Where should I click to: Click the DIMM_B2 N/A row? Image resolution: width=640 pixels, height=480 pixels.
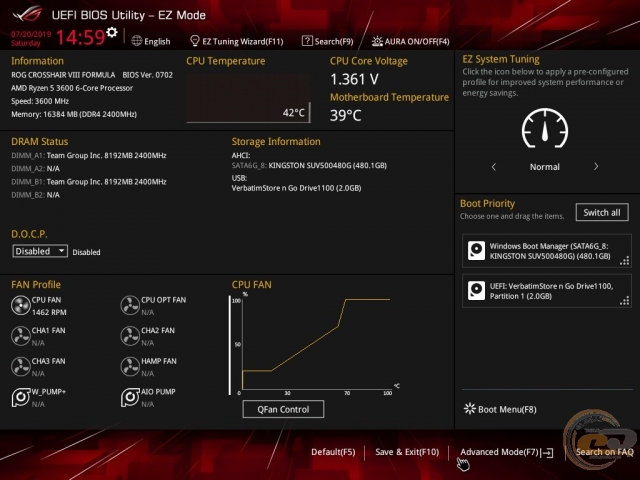[x=36, y=195]
